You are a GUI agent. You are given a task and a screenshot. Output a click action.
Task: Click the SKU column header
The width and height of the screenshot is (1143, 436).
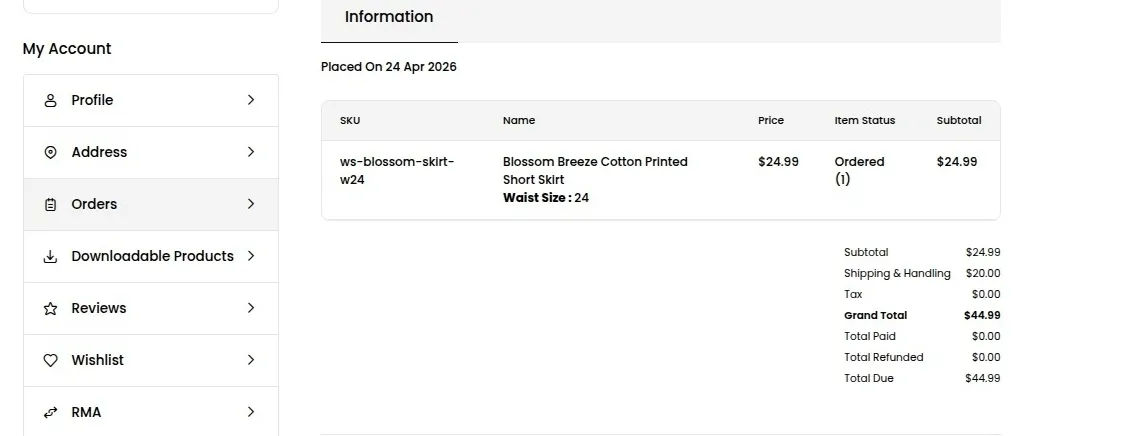(x=350, y=121)
